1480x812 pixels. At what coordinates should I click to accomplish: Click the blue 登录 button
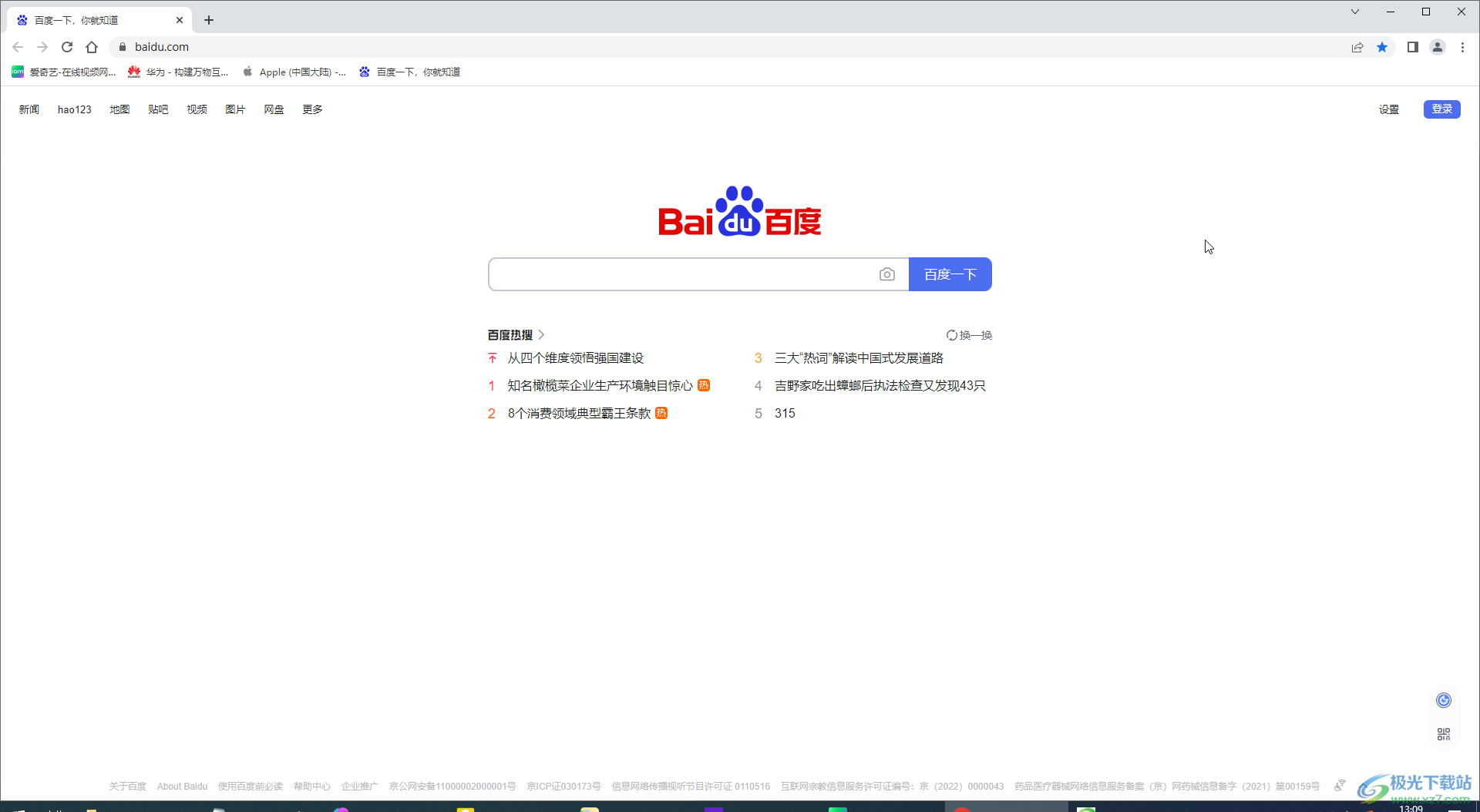[x=1441, y=109]
